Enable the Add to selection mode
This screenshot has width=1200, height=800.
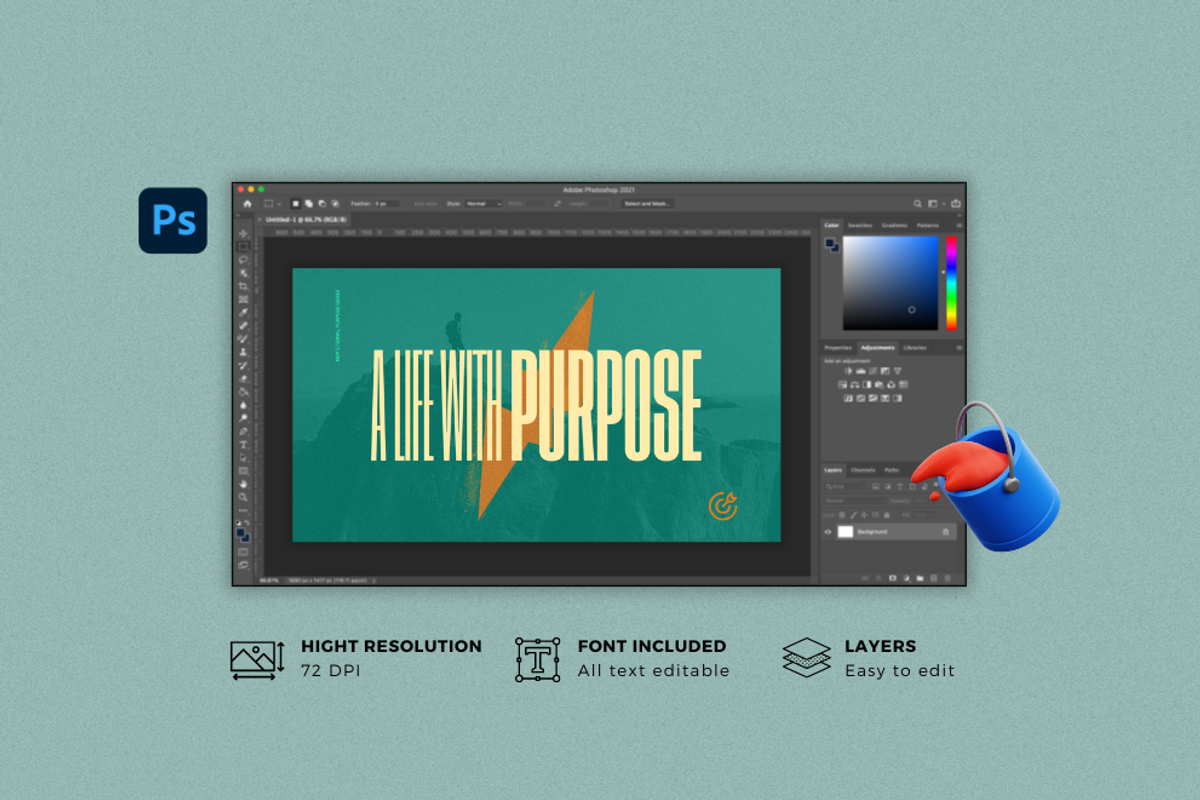click(x=309, y=204)
